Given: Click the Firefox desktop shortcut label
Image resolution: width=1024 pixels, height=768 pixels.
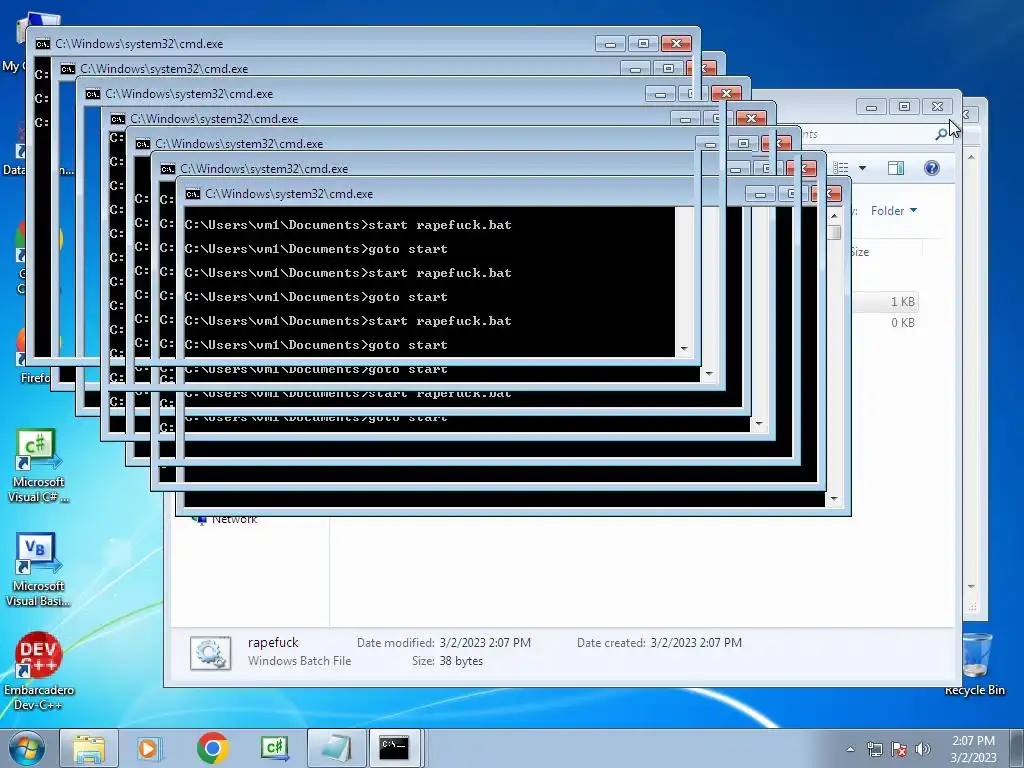Looking at the screenshot, I should pyautogui.click(x=35, y=377).
